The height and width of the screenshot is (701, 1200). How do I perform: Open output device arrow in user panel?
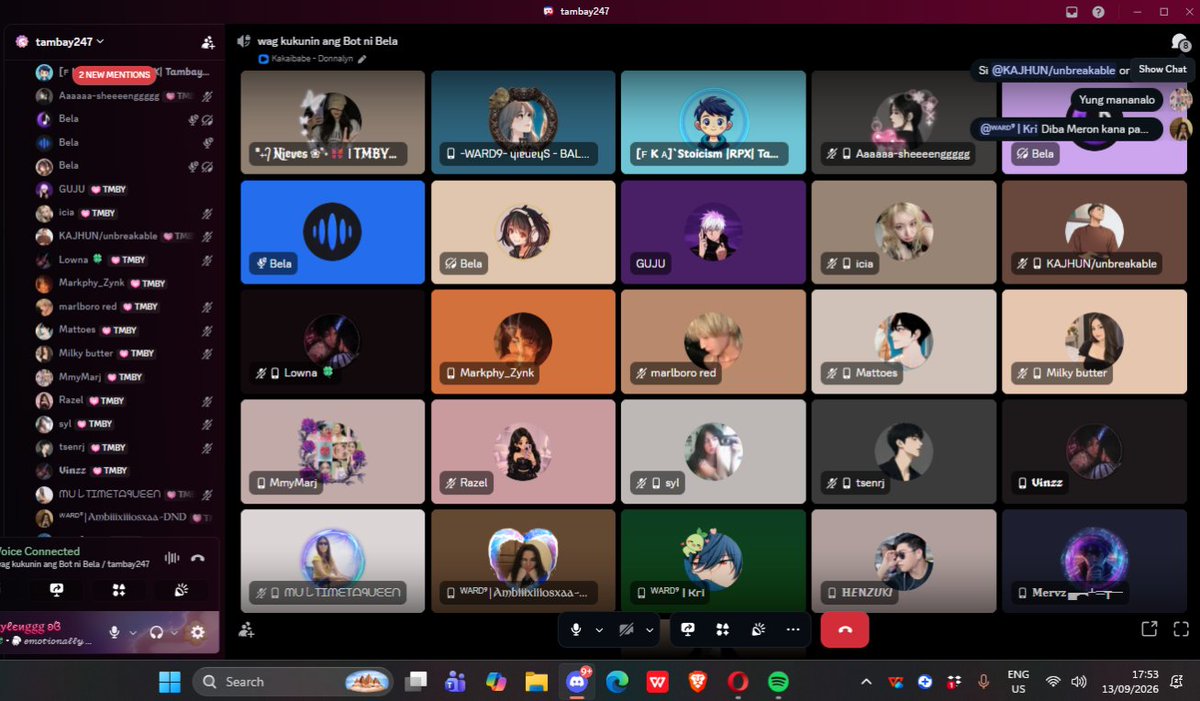tap(174, 632)
